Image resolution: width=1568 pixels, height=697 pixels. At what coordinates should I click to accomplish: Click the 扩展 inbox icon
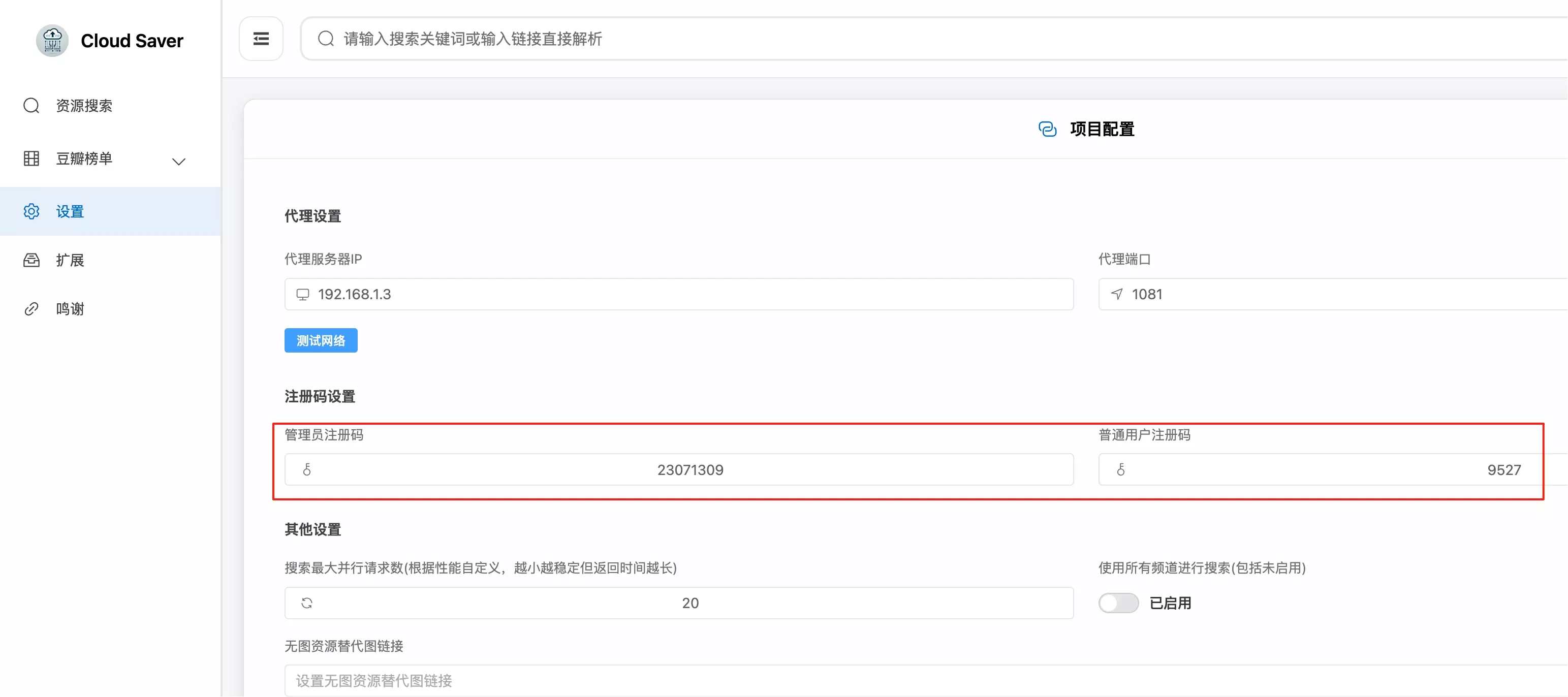coord(32,261)
